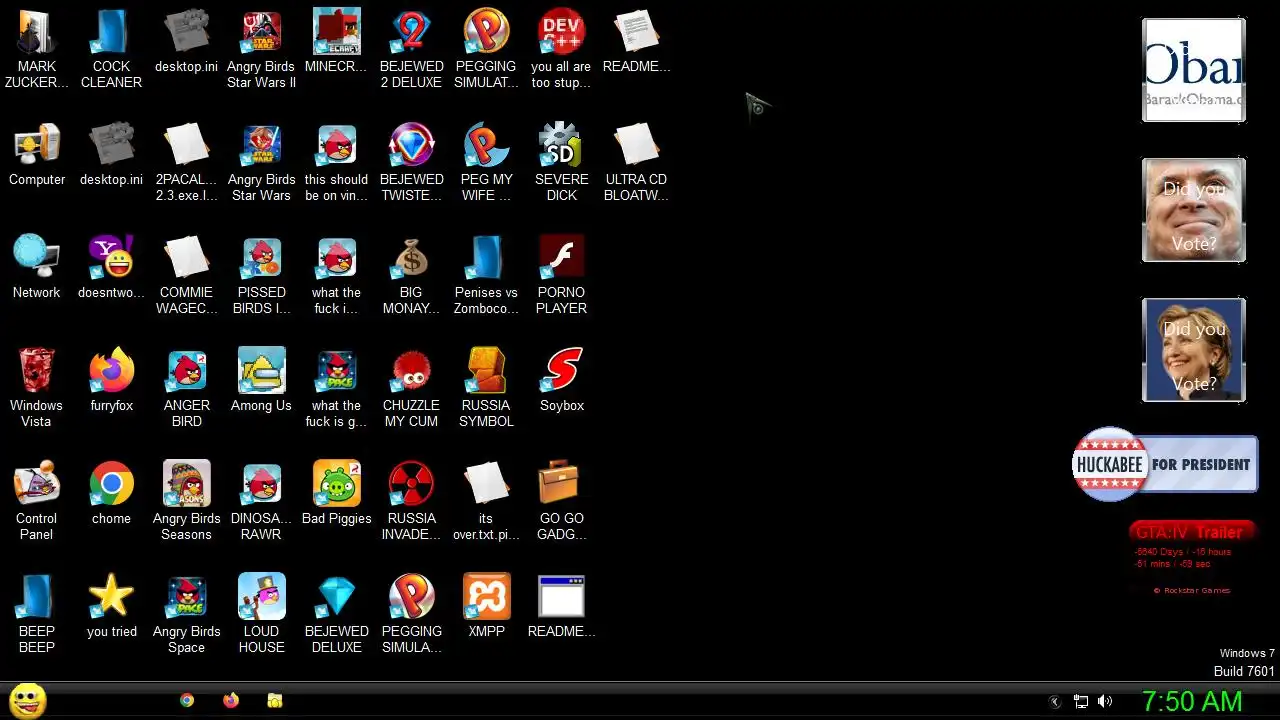
Task: Launch Angry Birds Space shortcut
Action: 186,614
